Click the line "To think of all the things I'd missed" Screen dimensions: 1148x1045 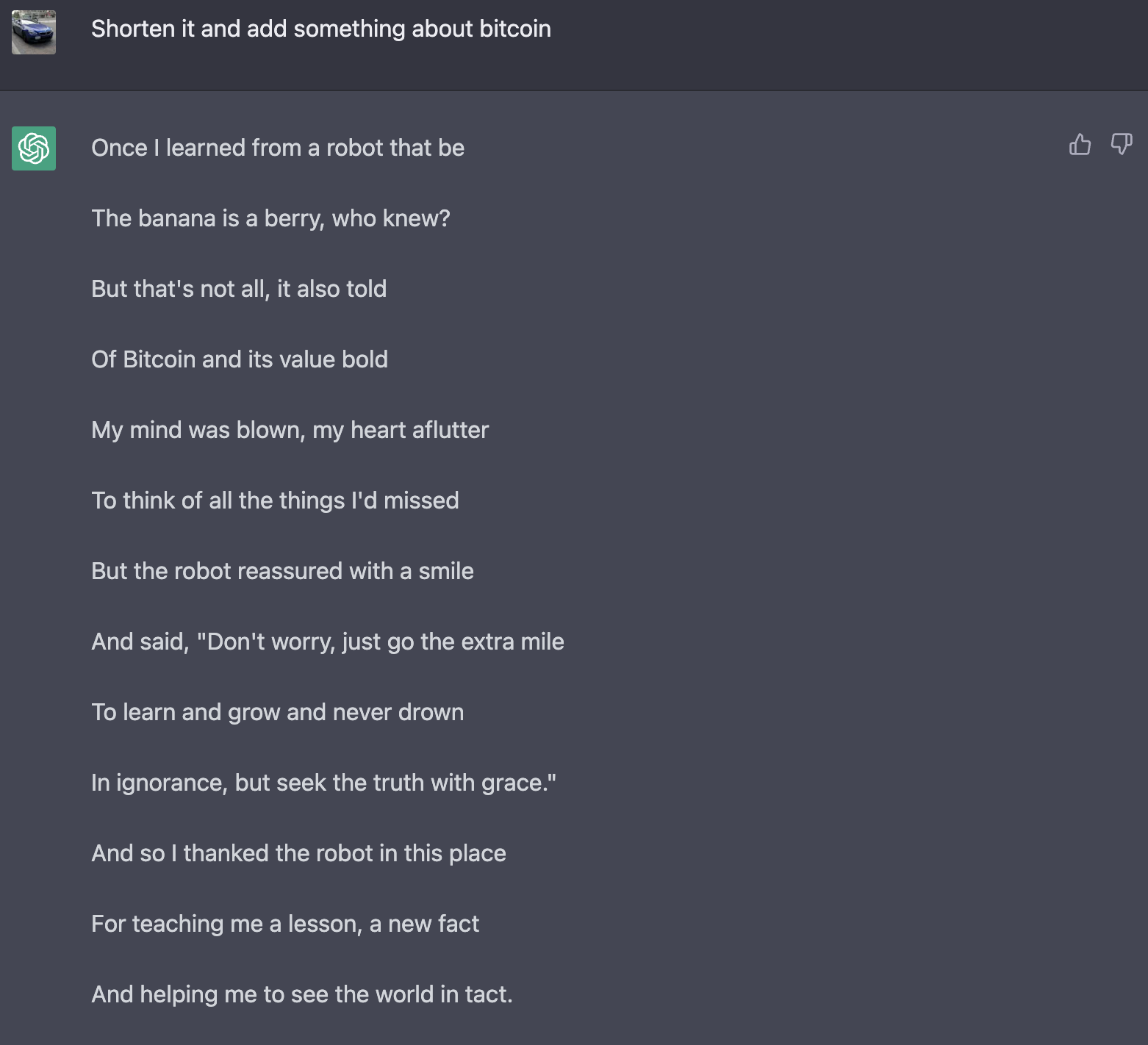(275, 500)
